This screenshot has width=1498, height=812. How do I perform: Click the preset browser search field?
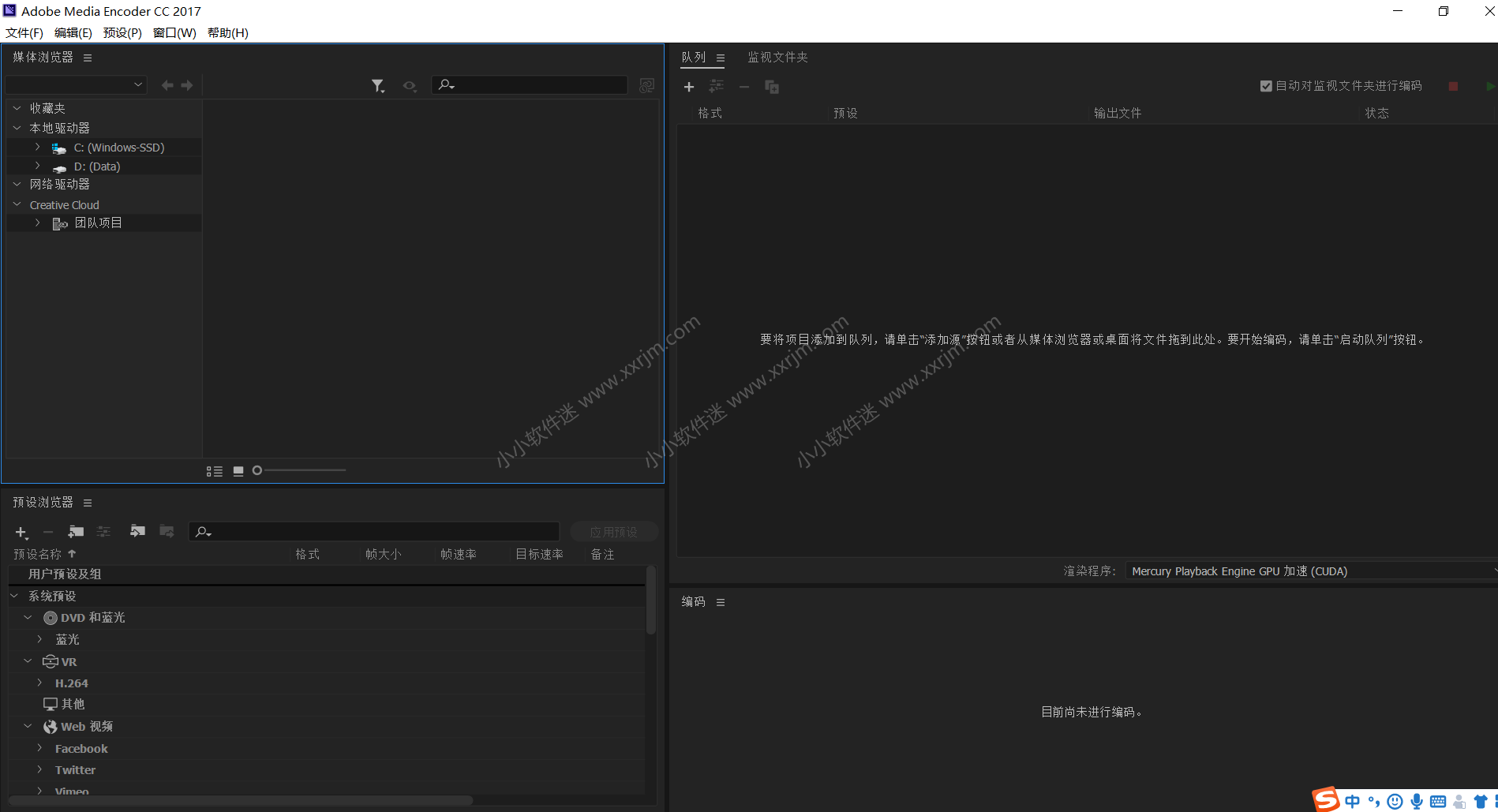pos(374,531)
